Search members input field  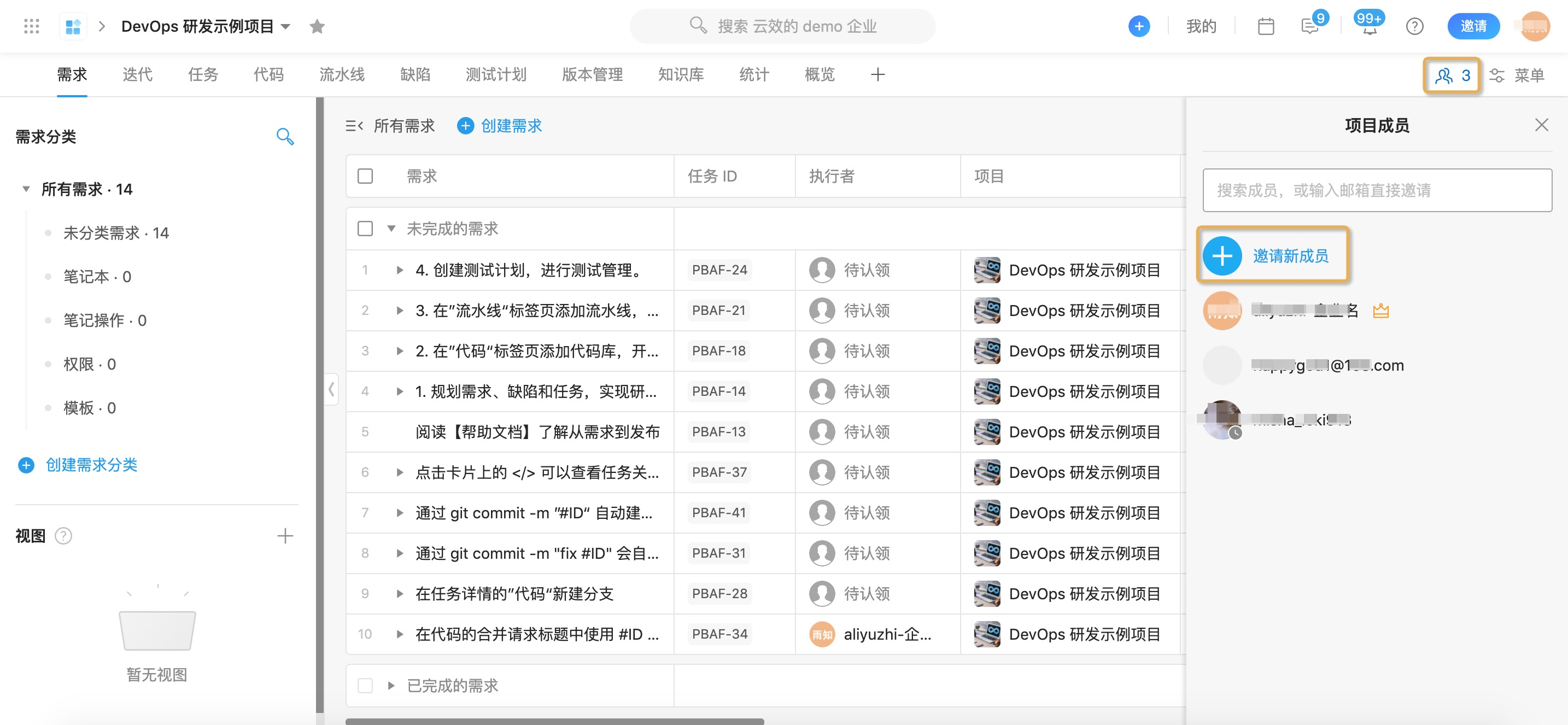[x=1378, y=191]
